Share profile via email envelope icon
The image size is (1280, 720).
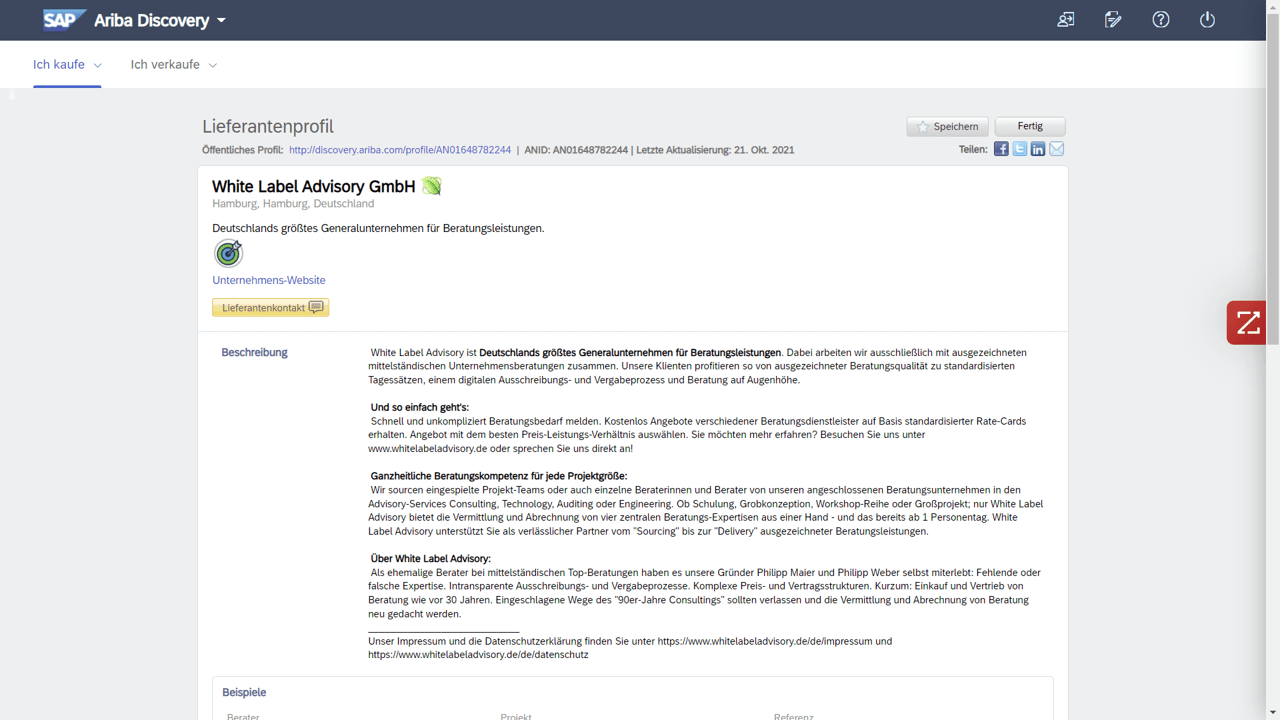[x=1056, y=149]
